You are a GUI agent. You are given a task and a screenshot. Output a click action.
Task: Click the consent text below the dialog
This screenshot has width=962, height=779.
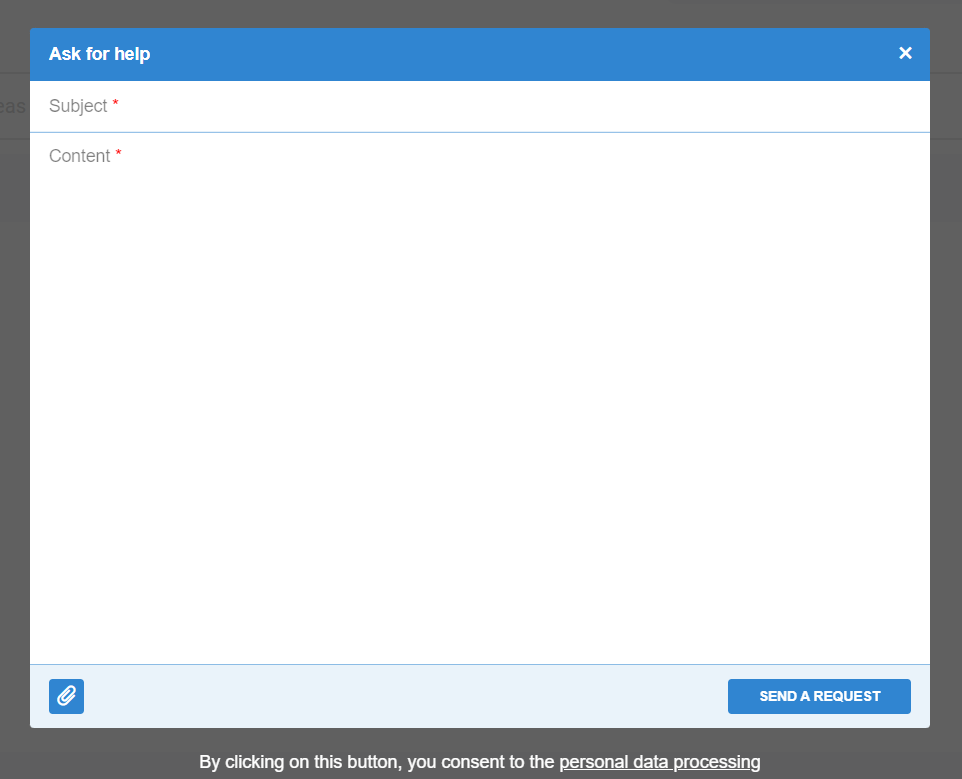[x=376, y=762]
